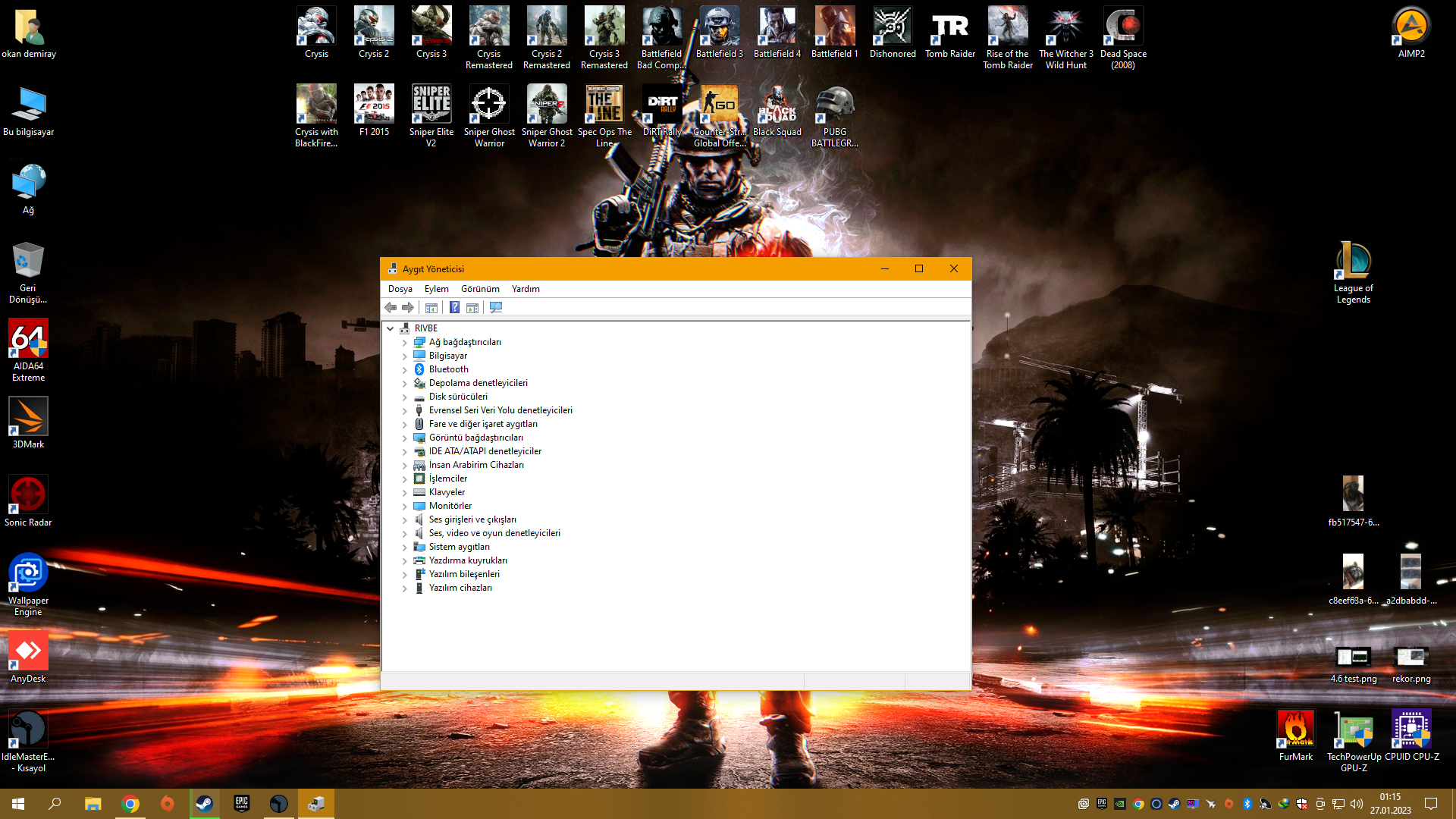Open the Bluetooth device category

[x=448, y=369]
